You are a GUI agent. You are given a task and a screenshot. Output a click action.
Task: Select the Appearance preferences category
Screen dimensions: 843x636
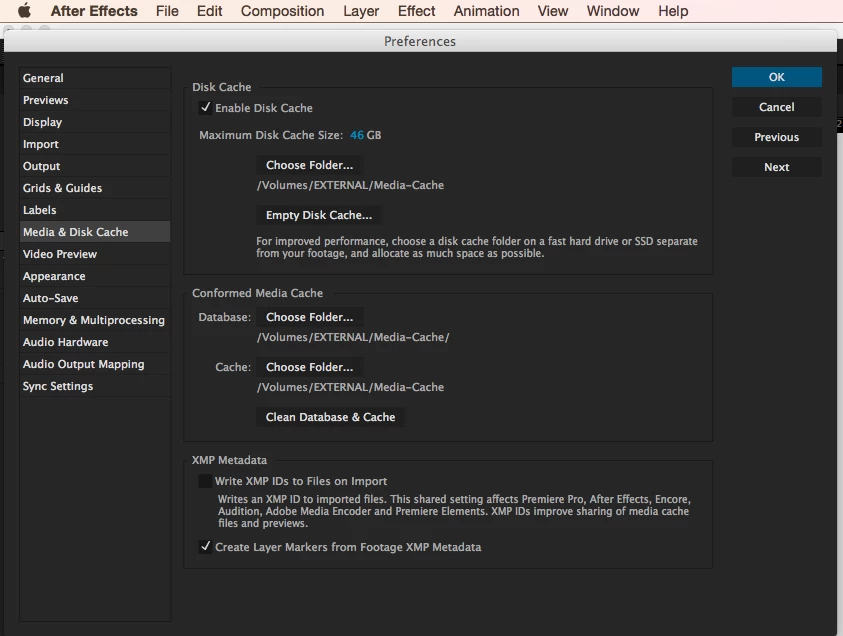(95, 276)
